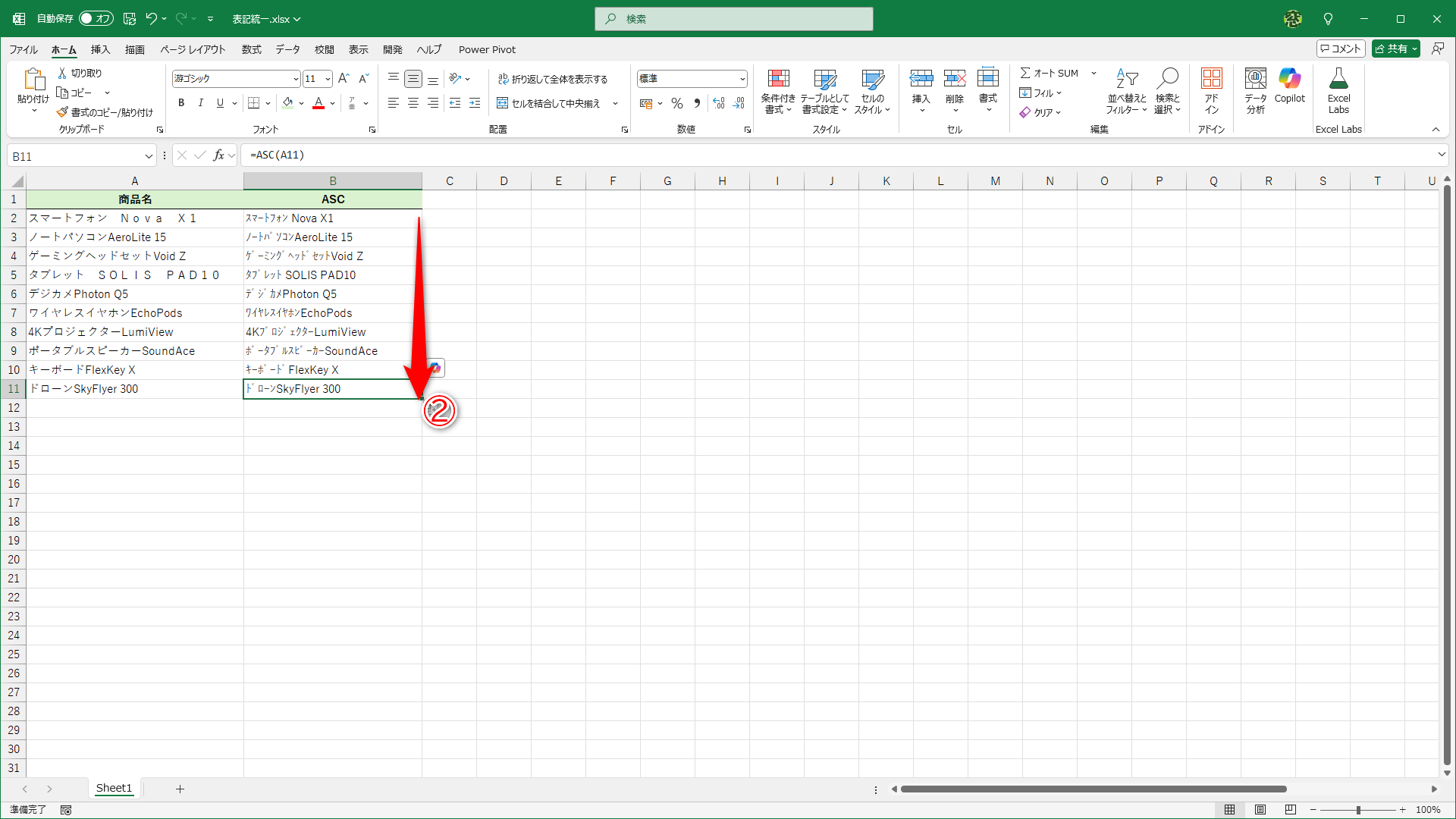Expand the Name Box dropdown arrow

149,156
